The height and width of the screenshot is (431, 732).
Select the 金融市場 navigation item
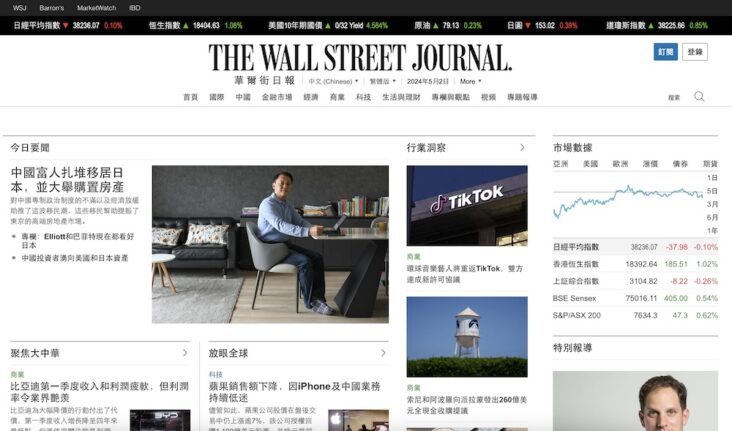coord(277,97)
